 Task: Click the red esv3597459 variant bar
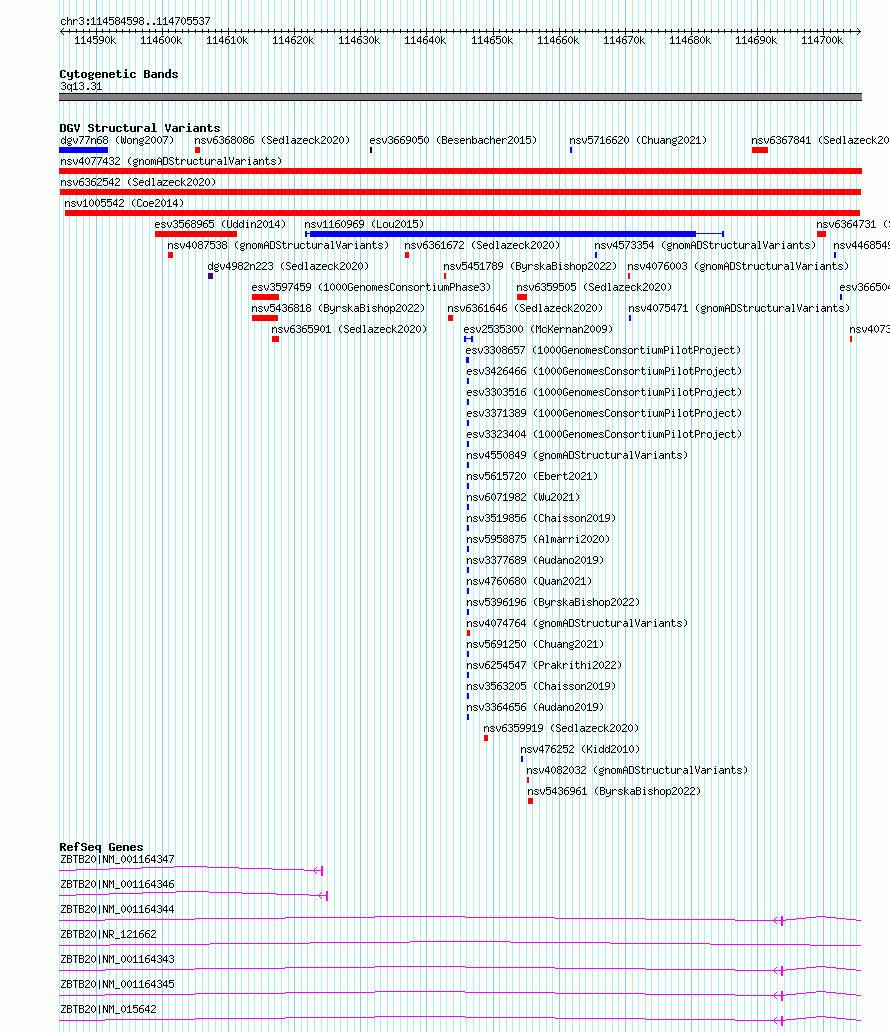pyautogui.click(x=265, y=297)
